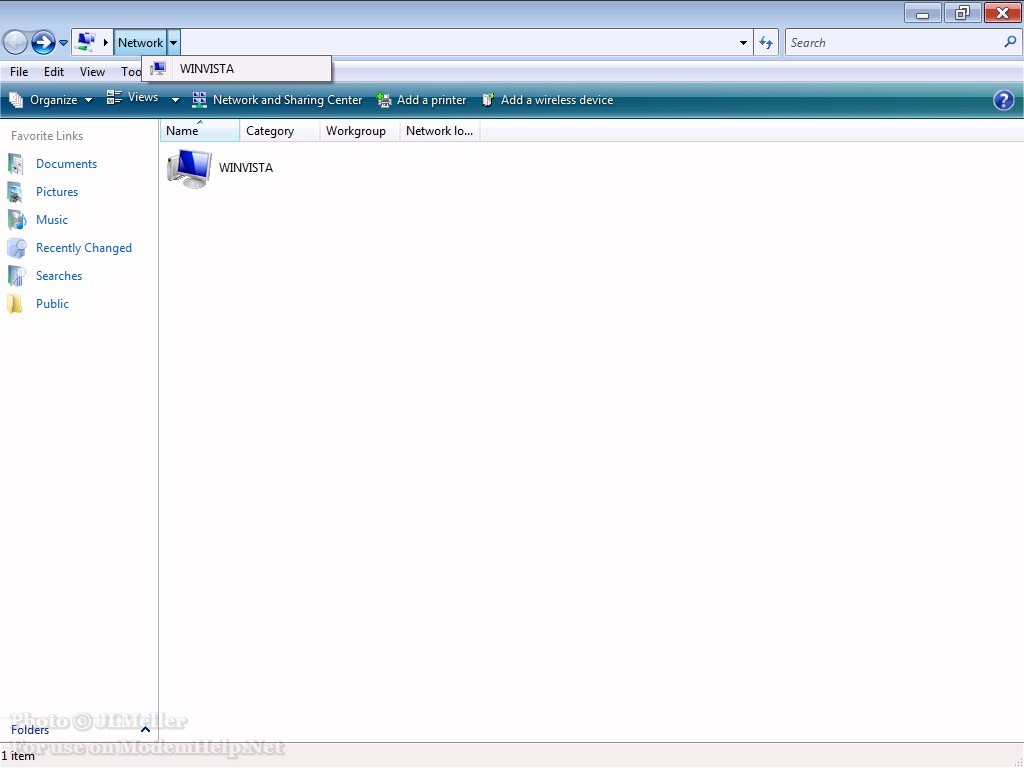Open the Help question mark icon
1024x768 pixels.
[x=1003, y=100]
